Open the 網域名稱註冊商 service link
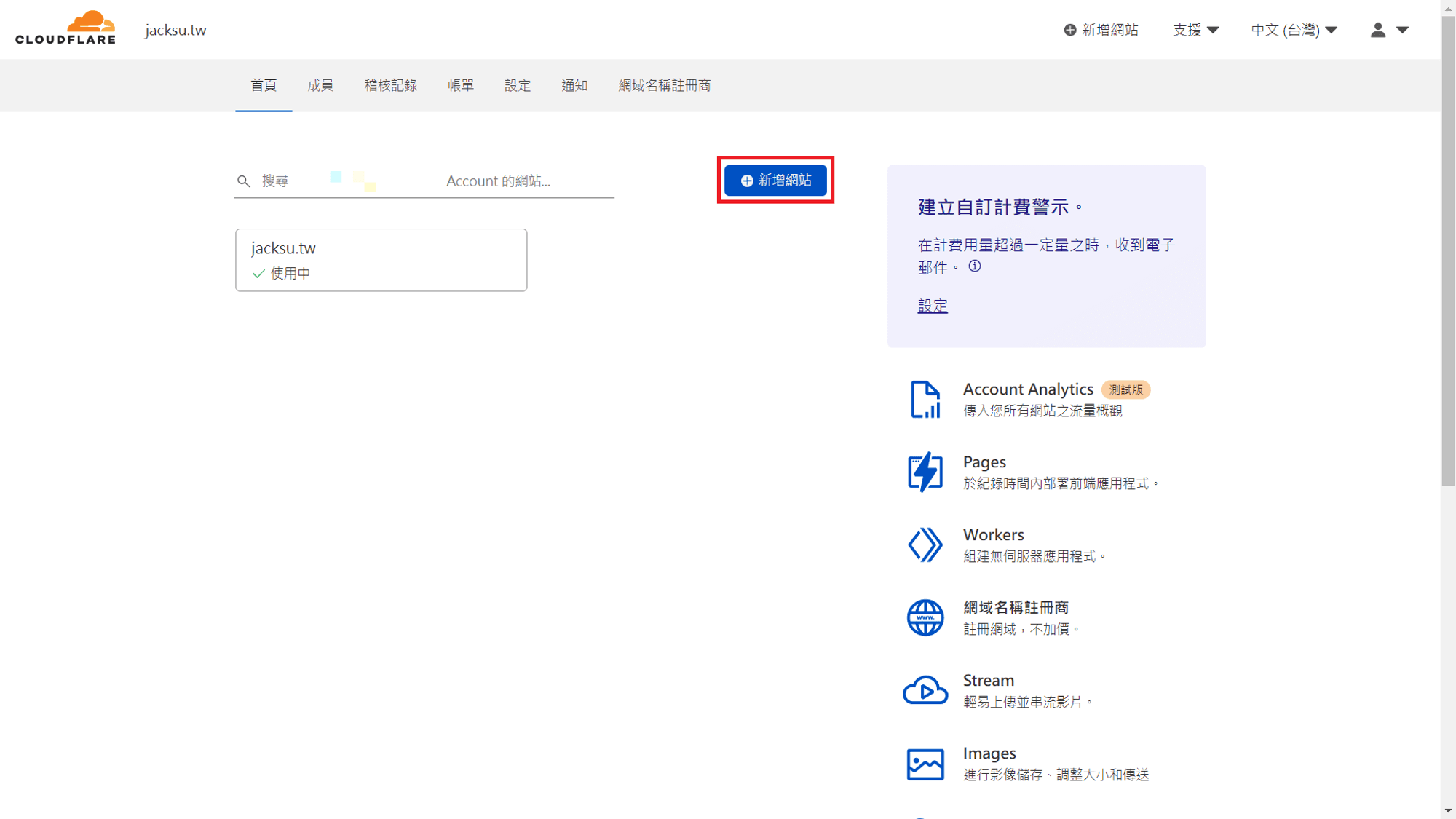This screenshot has height=819, width=1456. coord(1016,608)
